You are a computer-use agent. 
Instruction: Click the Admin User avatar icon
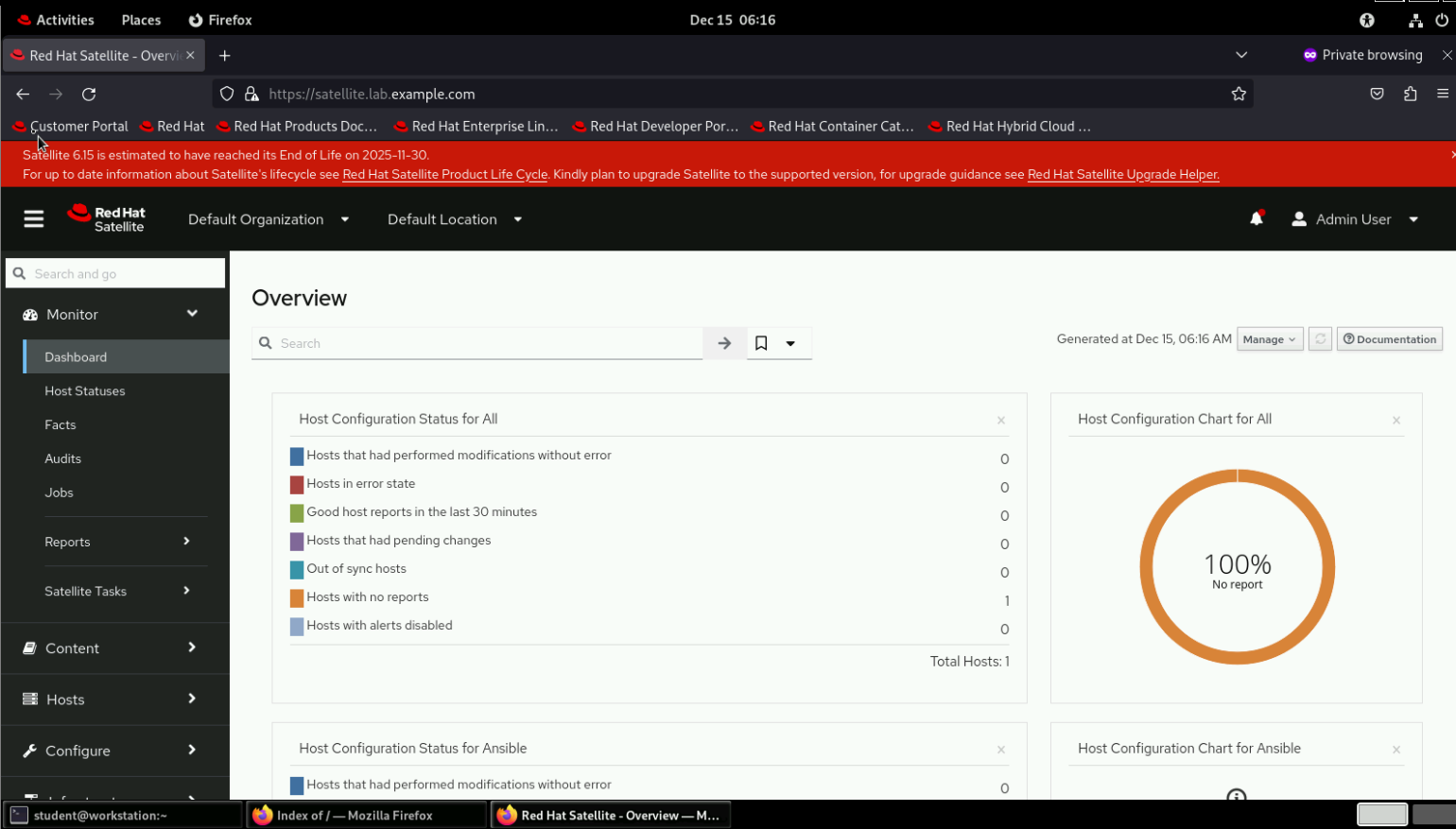1299,219
